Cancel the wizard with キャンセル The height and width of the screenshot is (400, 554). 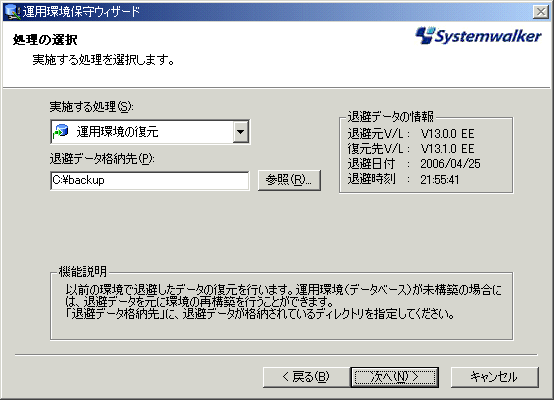pos(494,377)
